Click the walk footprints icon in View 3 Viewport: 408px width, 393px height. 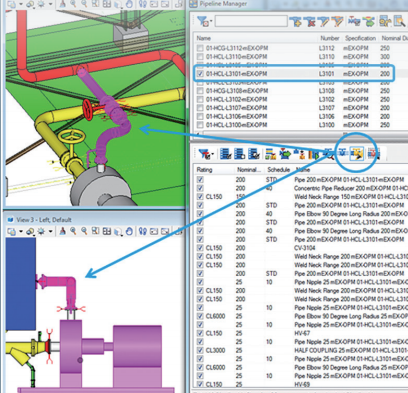143,231
